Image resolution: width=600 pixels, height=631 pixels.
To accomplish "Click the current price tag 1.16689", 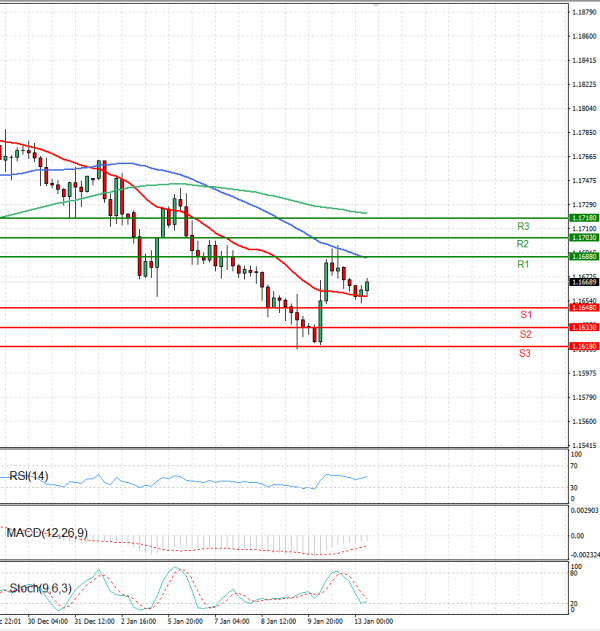I will click(x=586, y=283).
